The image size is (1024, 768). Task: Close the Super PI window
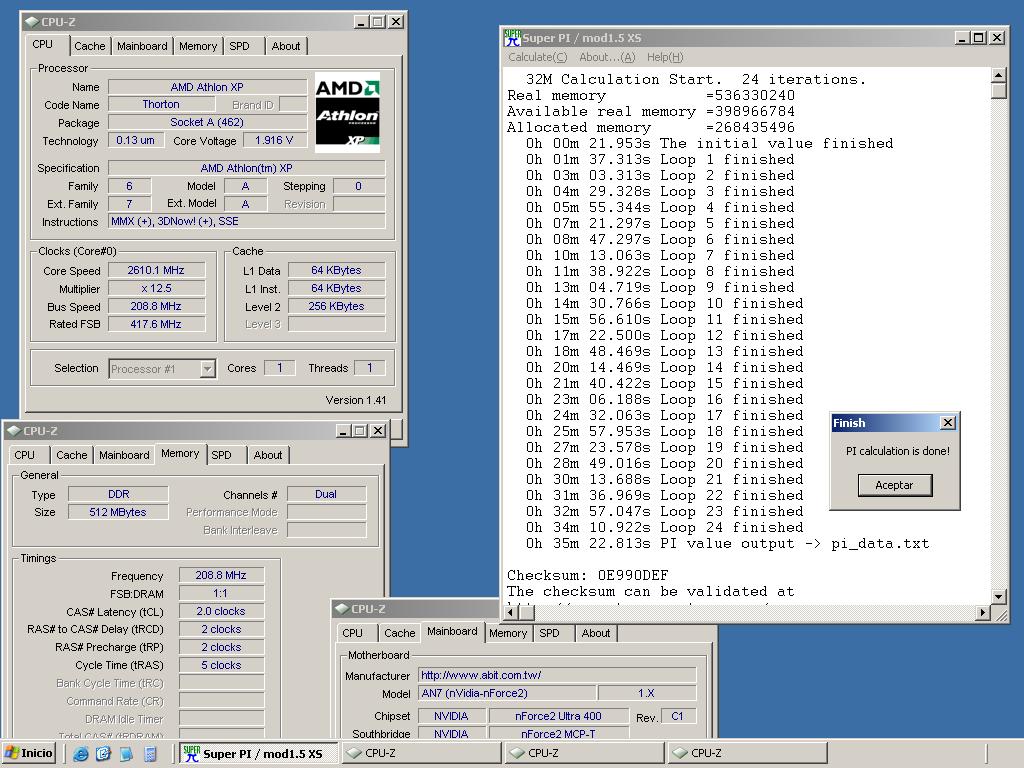tap(997, 38)
